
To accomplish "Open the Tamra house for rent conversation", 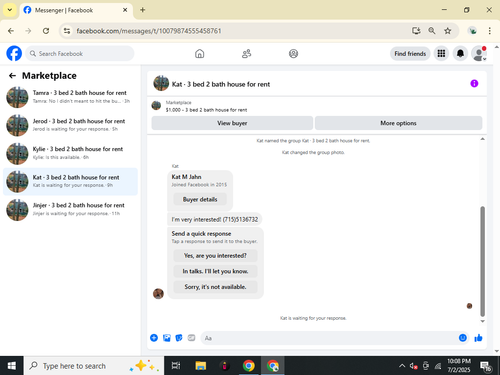I will tap(70, 97).
